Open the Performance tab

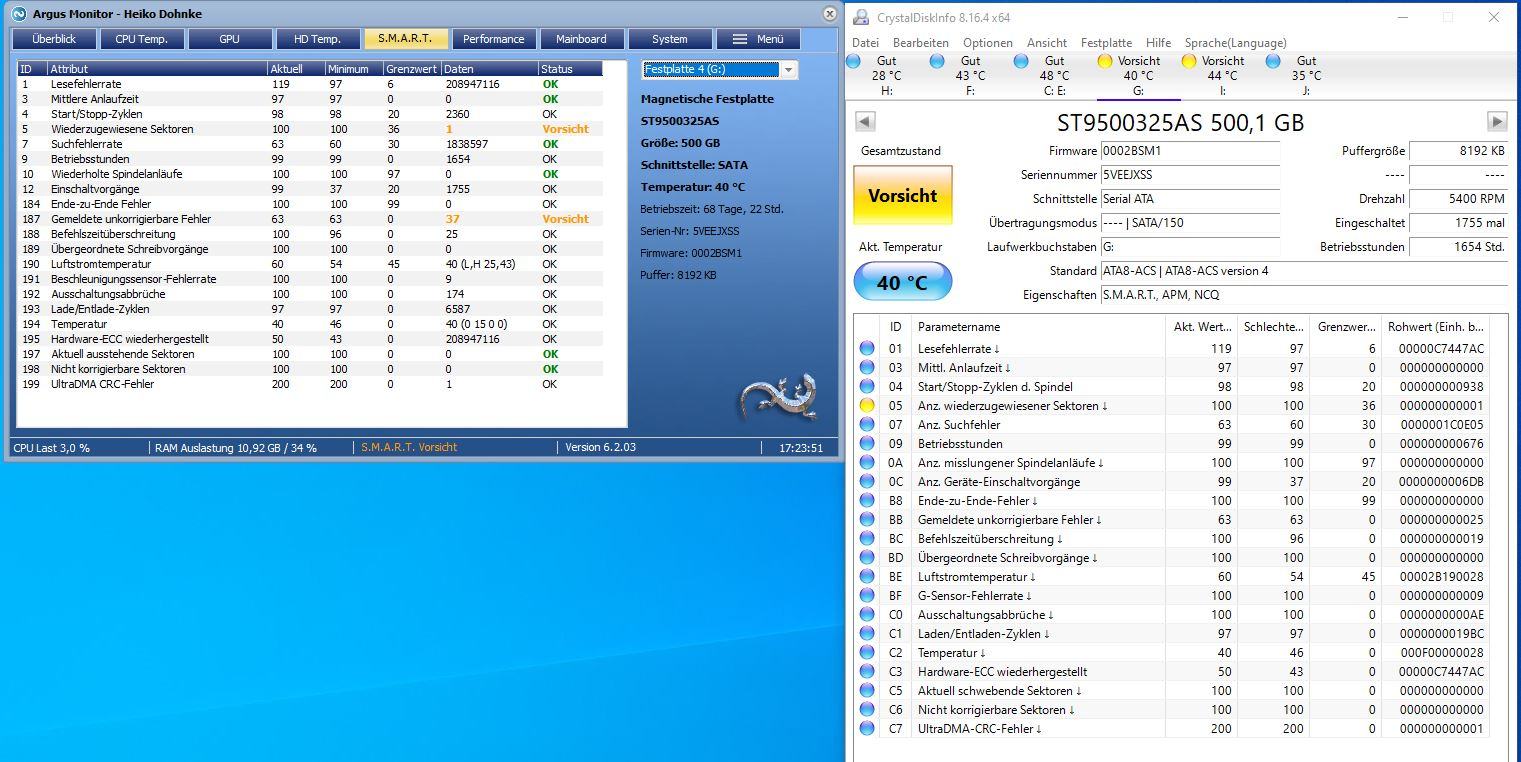pyautogui.click(x=494, y=39)
